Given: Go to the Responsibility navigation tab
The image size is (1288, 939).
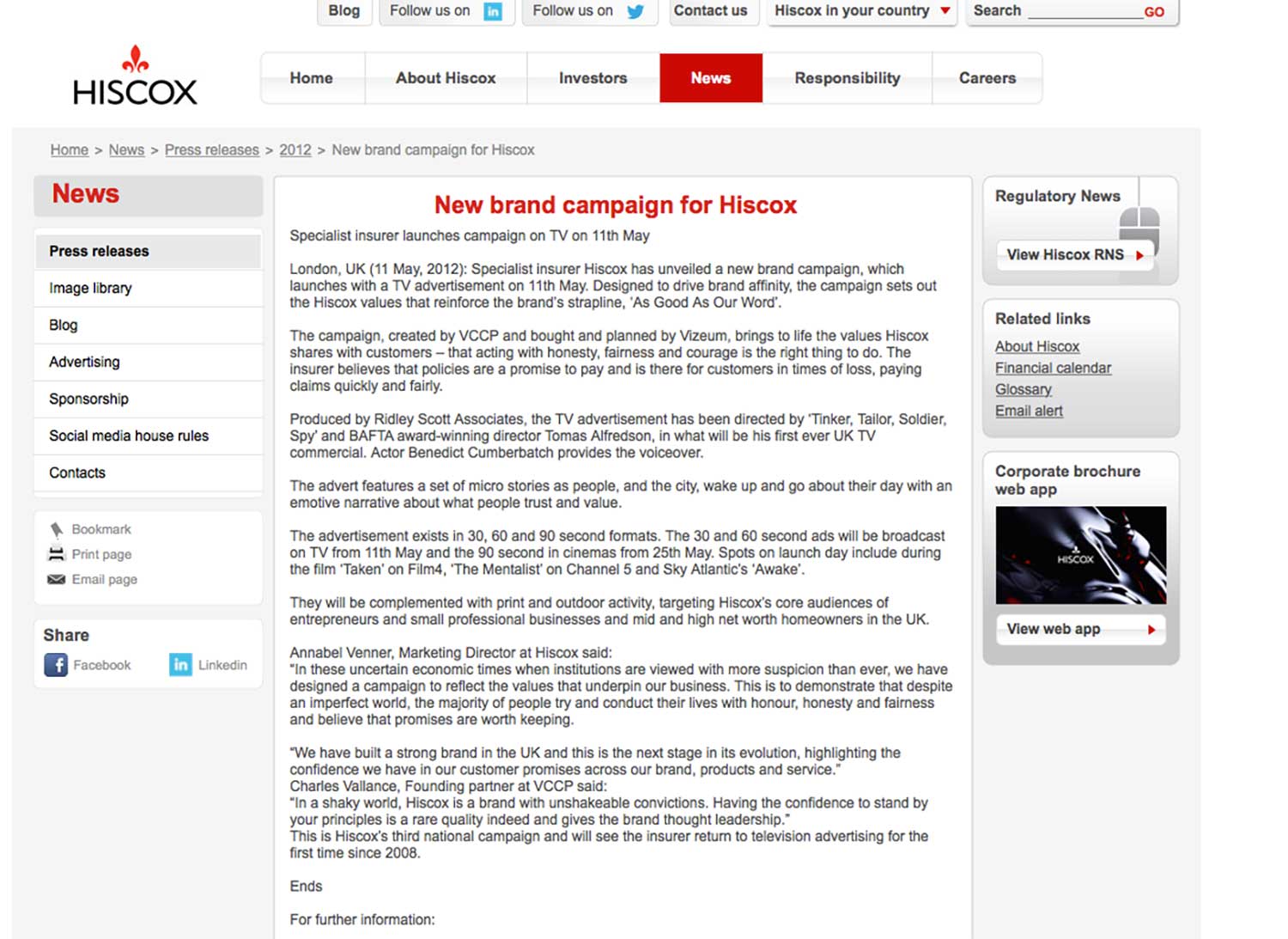Looking at the screenshot, I should pyautogui.click(x=847, y=78).
